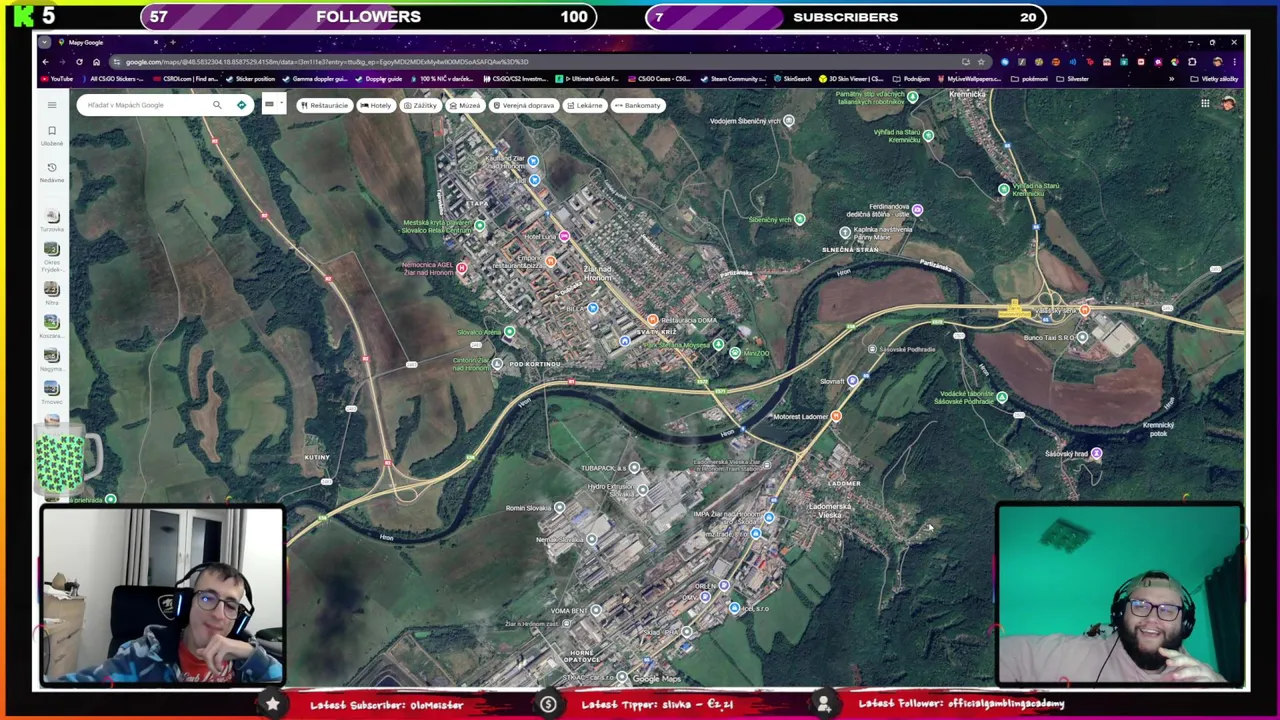
Task: Click the Nemocnica AGEL hospital marker
Action: tap(461, 268)
